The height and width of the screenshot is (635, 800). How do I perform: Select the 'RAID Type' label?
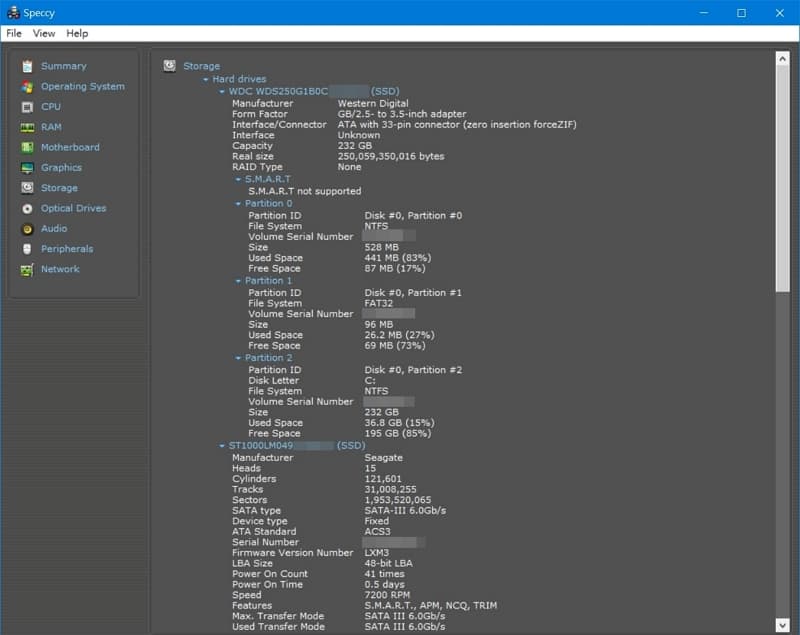tap(257, 167)
